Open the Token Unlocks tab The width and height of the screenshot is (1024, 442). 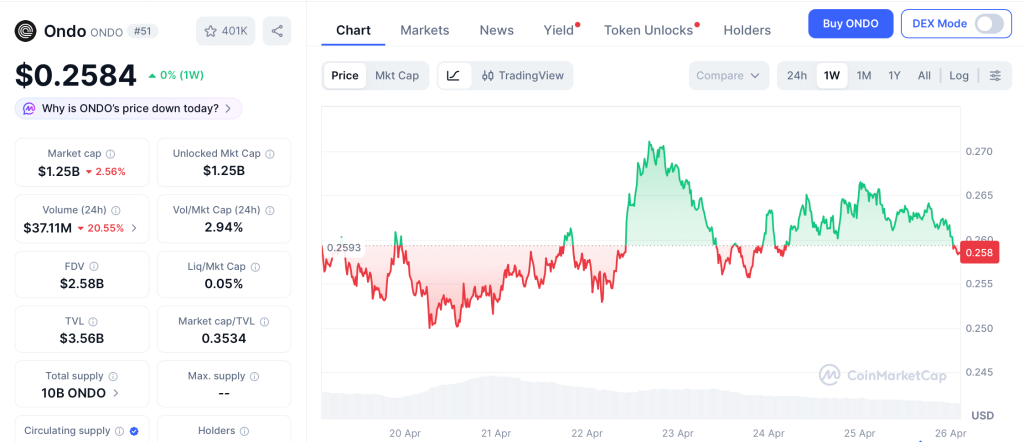(x=648, y=30)
